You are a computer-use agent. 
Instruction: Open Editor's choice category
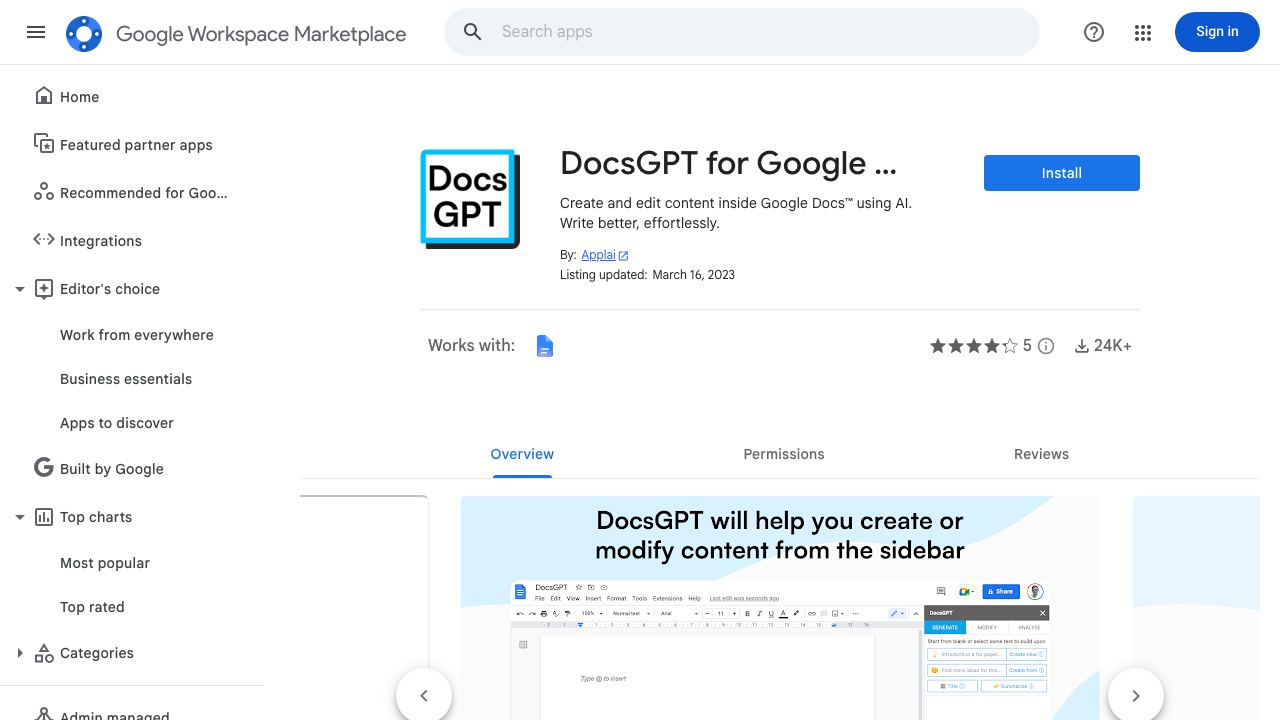click(110, 289)
